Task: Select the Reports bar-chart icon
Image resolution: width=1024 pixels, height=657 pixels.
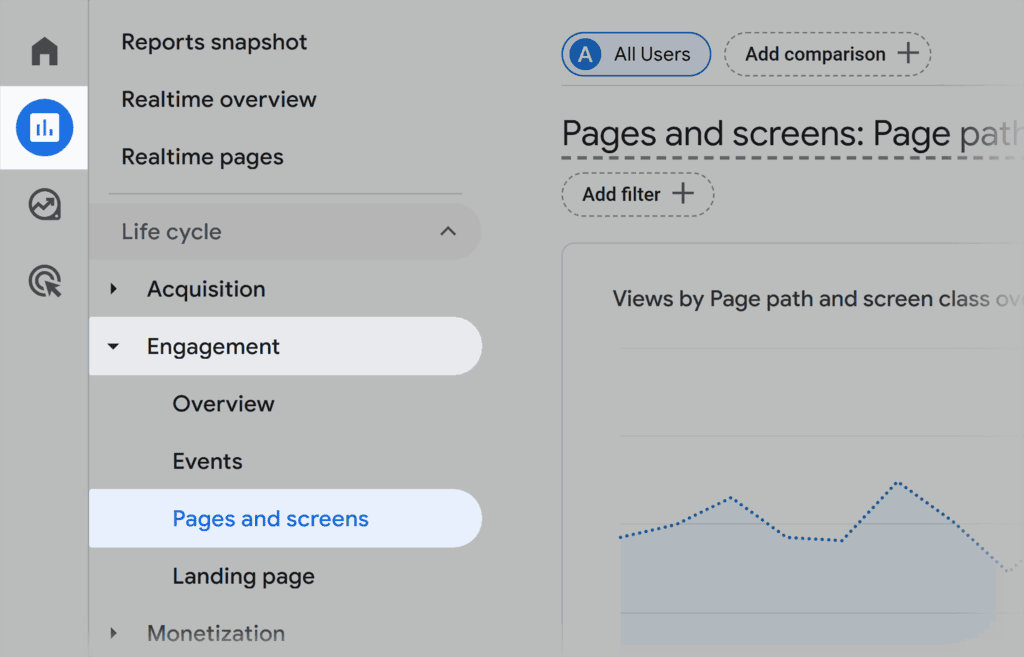Action: 44,127
